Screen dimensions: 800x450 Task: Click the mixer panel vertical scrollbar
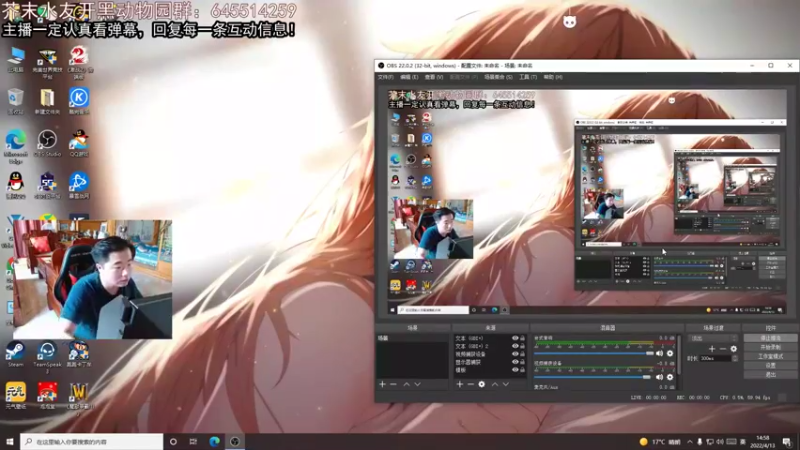[x=679, y=355]
